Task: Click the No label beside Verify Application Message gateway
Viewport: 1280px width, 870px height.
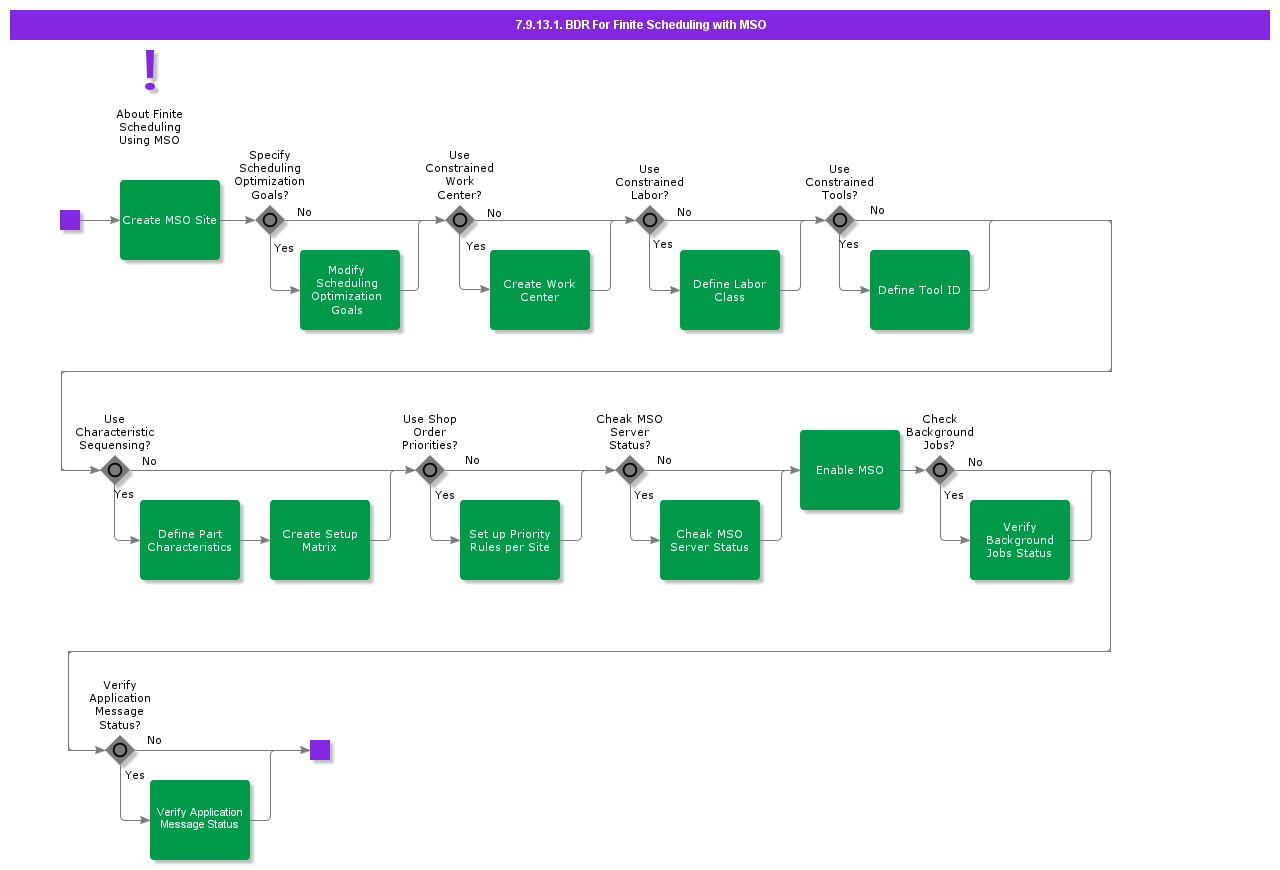Action: tap(154, 740)
